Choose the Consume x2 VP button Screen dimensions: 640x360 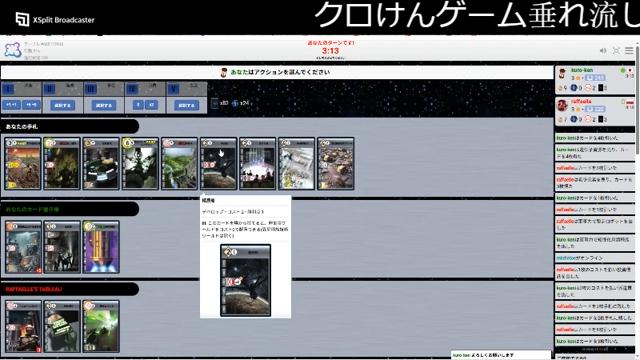(151, 105)
